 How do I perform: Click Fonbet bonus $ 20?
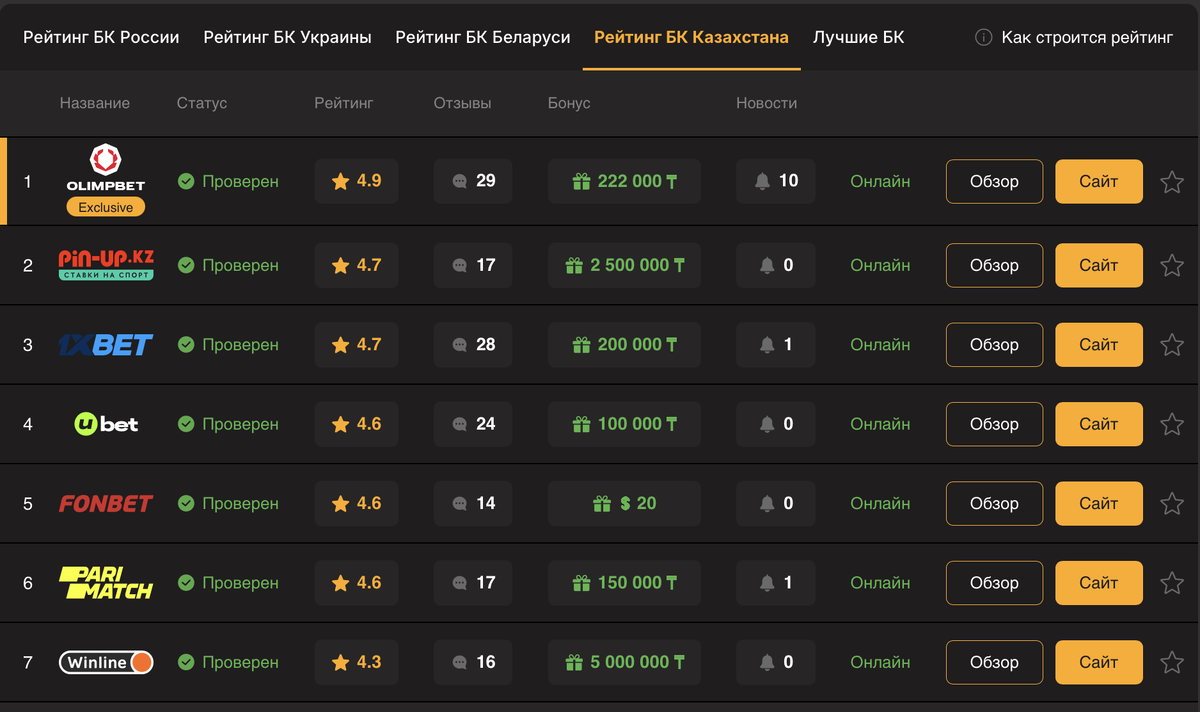pos(624,503)
